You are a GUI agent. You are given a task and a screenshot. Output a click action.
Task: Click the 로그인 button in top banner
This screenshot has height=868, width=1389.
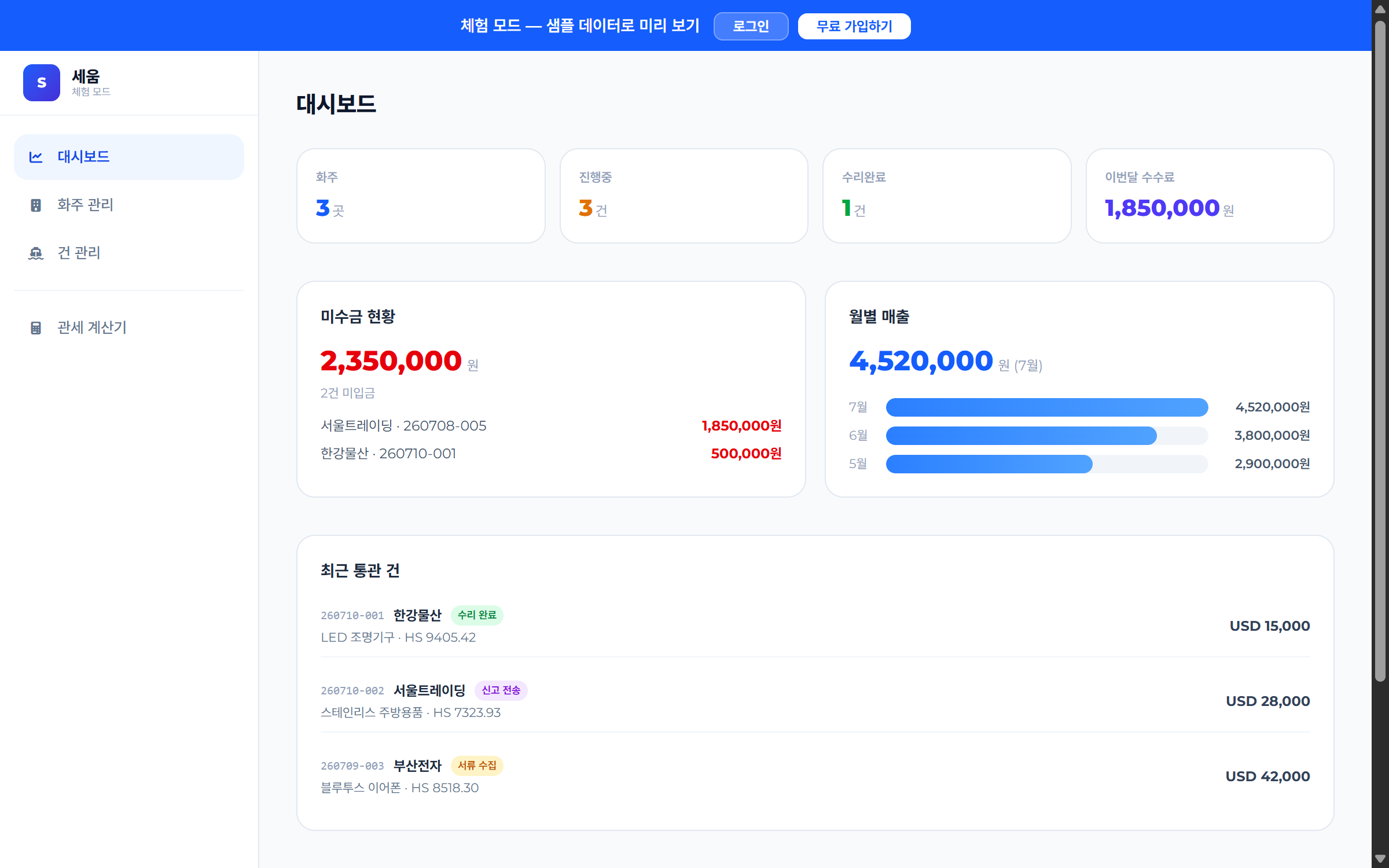coord(751,26)
